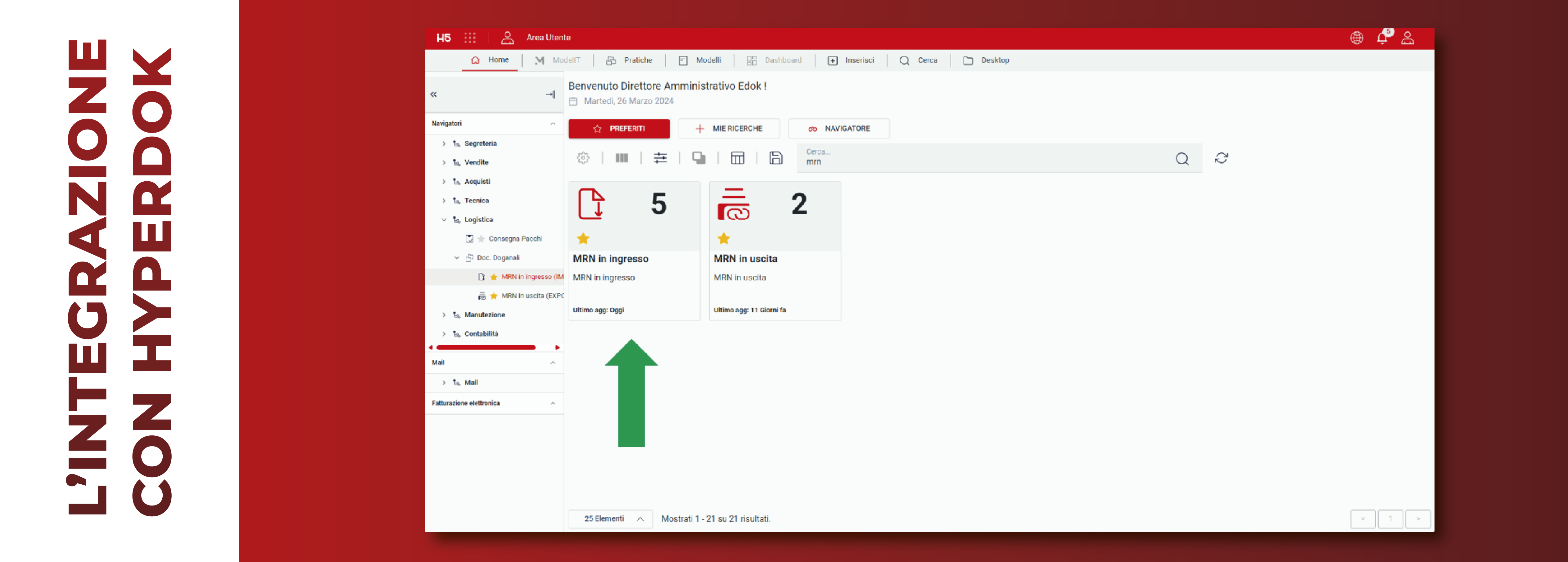This screenshot has width=1568, height=562.
Task: Go to next results page
Action: [1418, 519]
